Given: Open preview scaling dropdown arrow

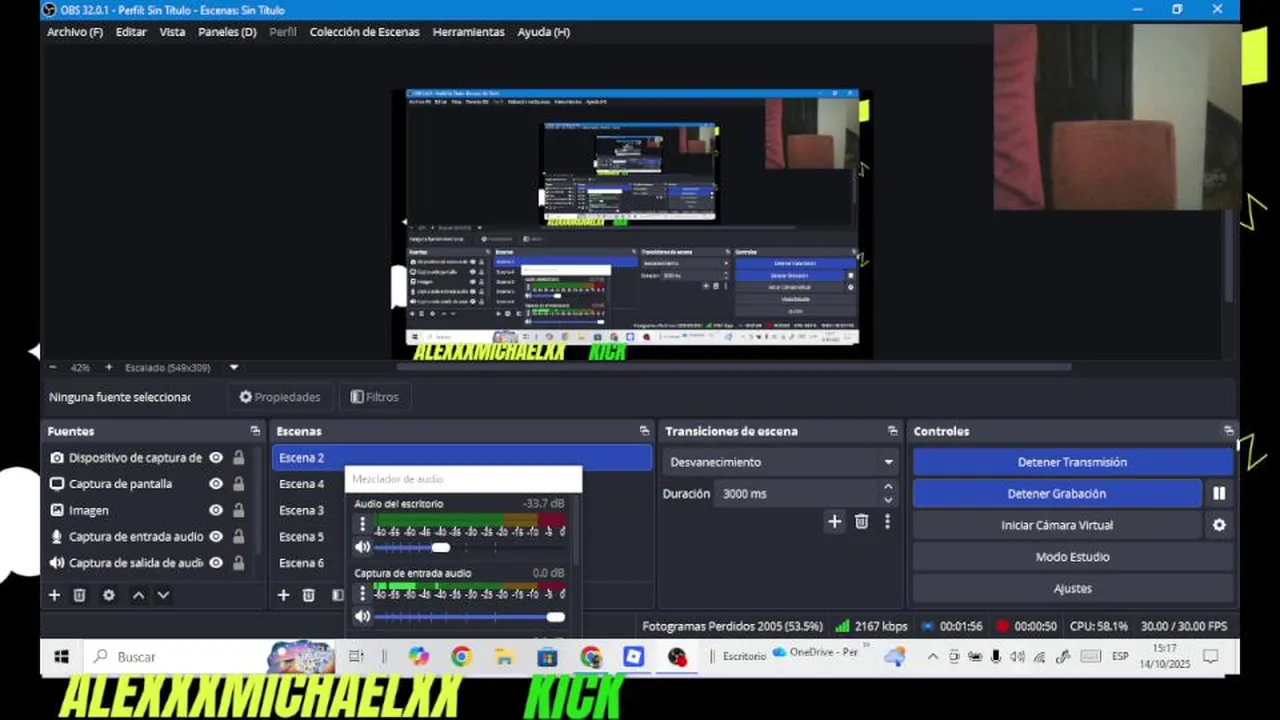Looking at the screenshot, I should point(234,367).
